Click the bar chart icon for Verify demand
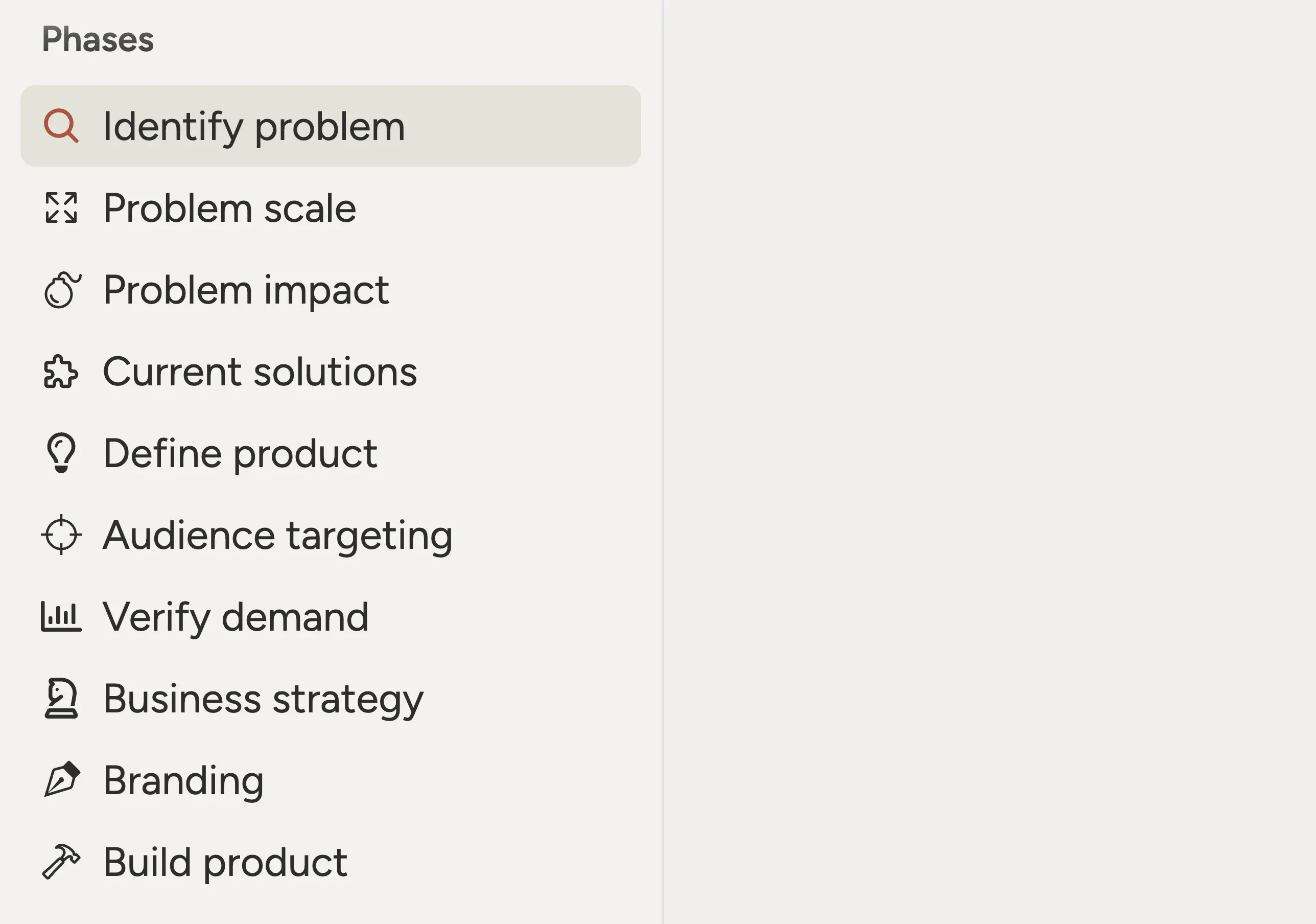This screenshot has height=924, width=1316. tap(61, 617)
